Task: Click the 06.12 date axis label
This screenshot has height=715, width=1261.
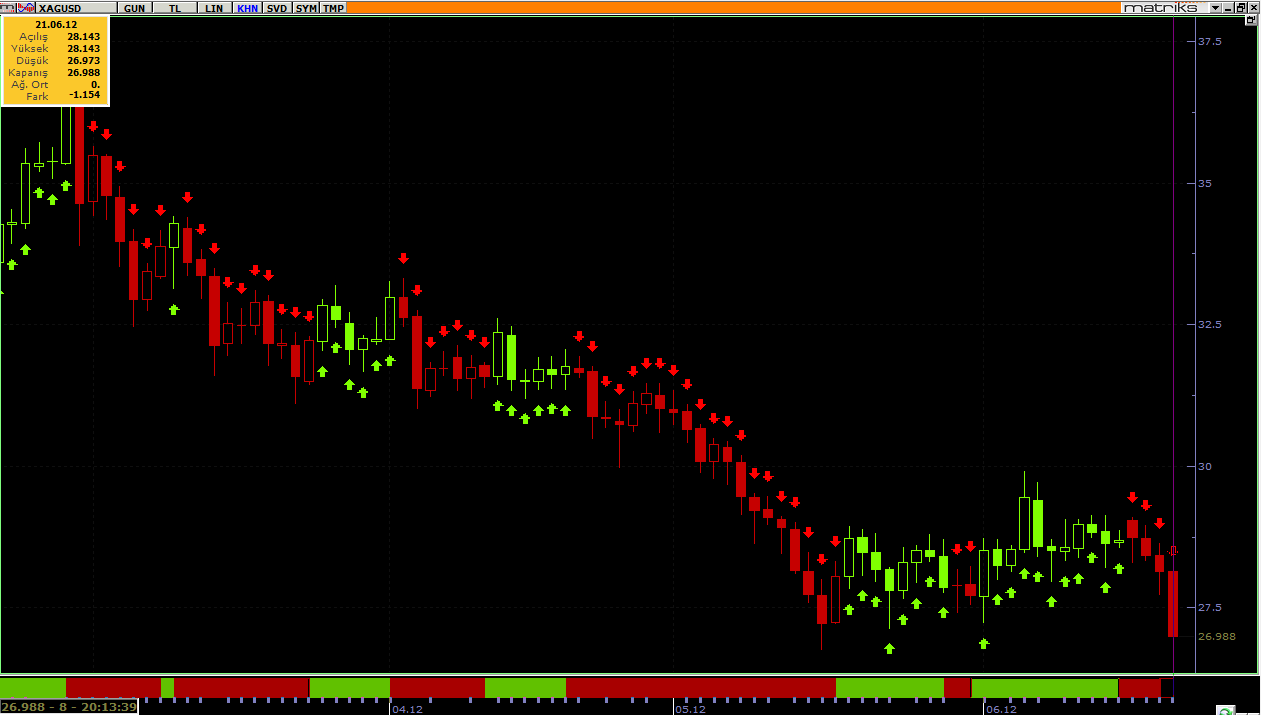Action: (1002, 709)
